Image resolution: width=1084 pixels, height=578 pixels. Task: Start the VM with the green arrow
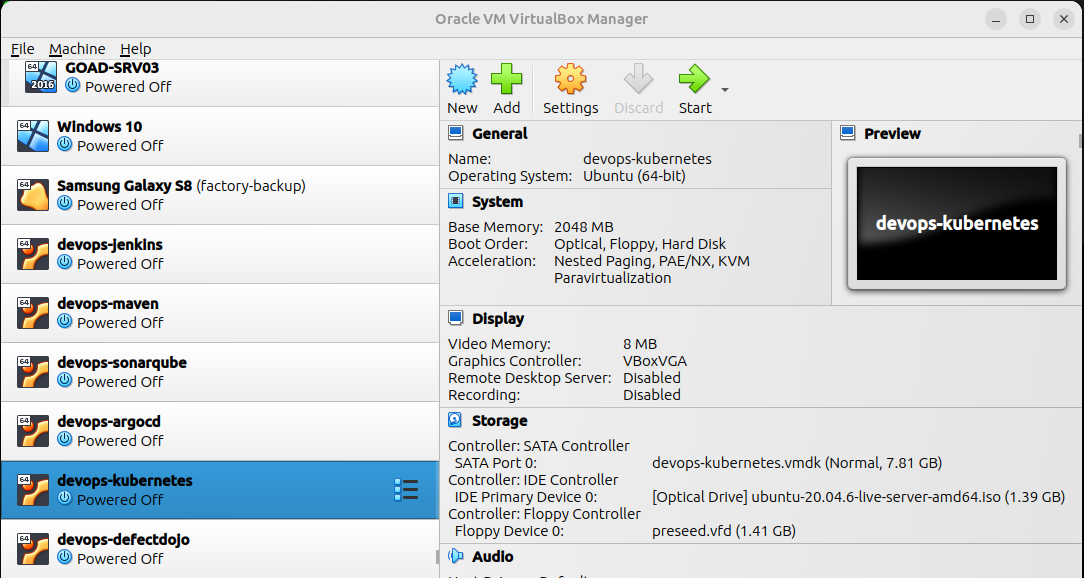[694, 80]
